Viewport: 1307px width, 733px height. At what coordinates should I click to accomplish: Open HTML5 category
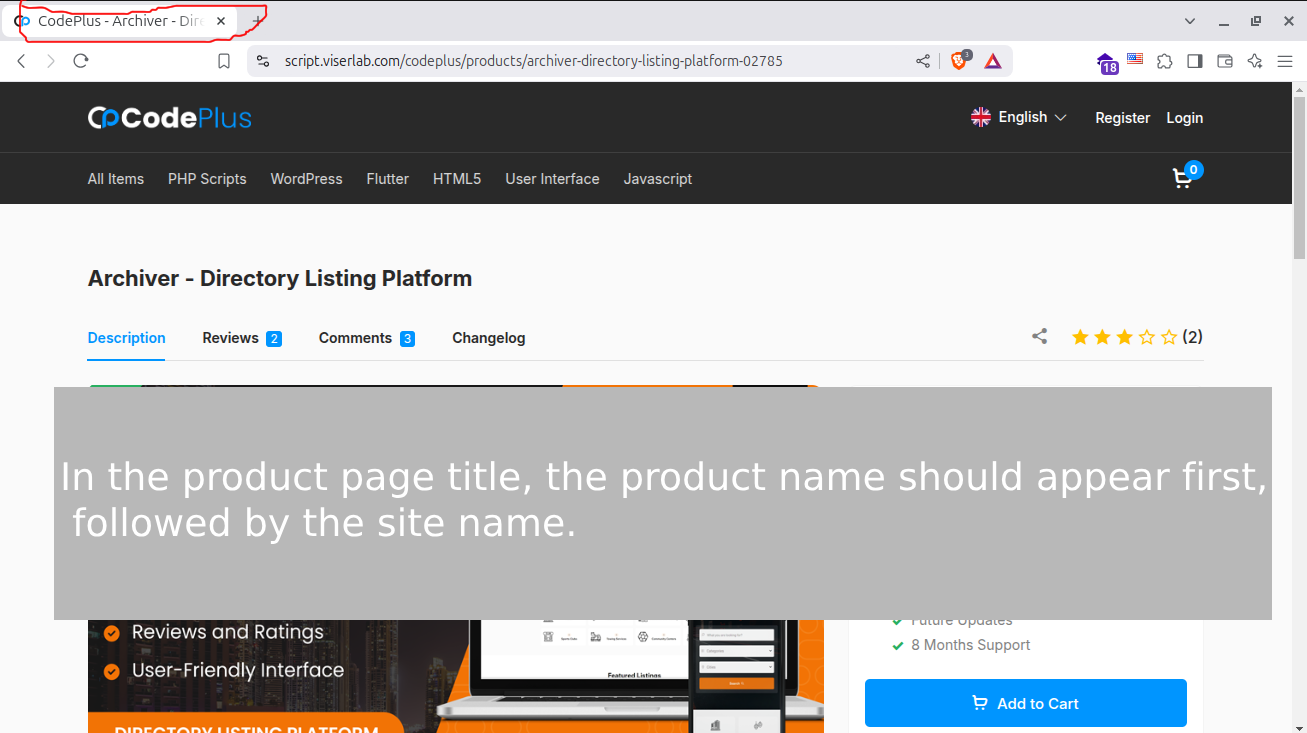tap(457, 179)
